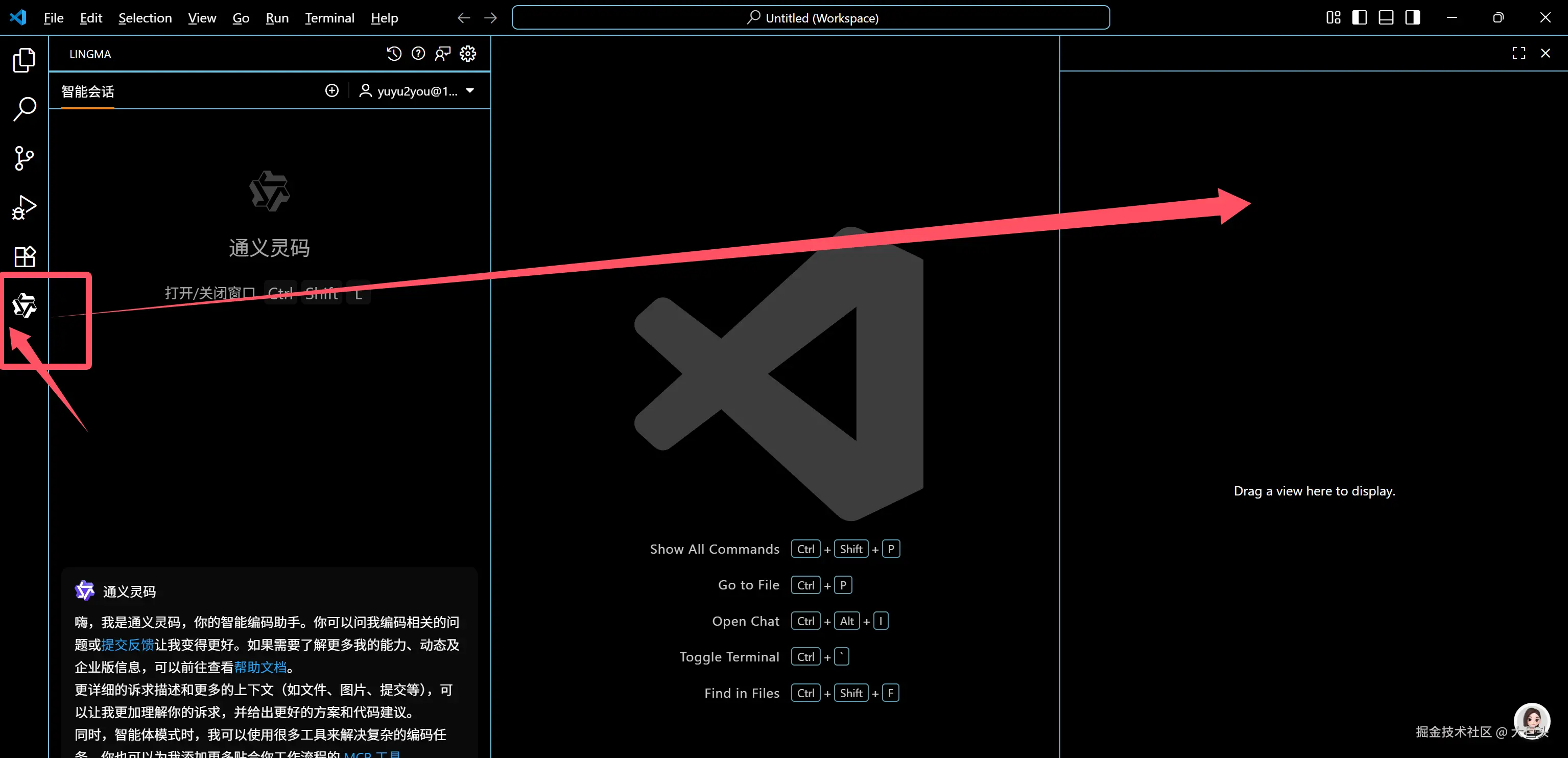Open the Run and Debug view
This screenshot has height=758, width=1568.
25,207
